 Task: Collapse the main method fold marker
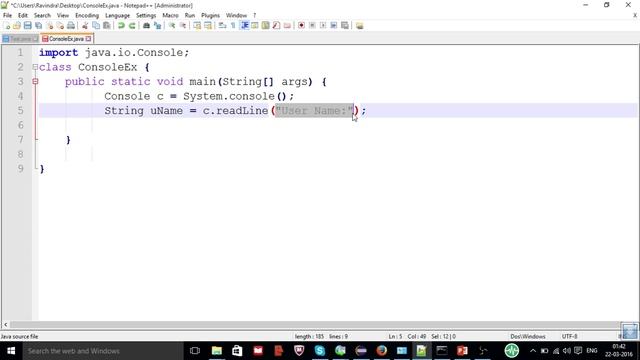point(35,82)
